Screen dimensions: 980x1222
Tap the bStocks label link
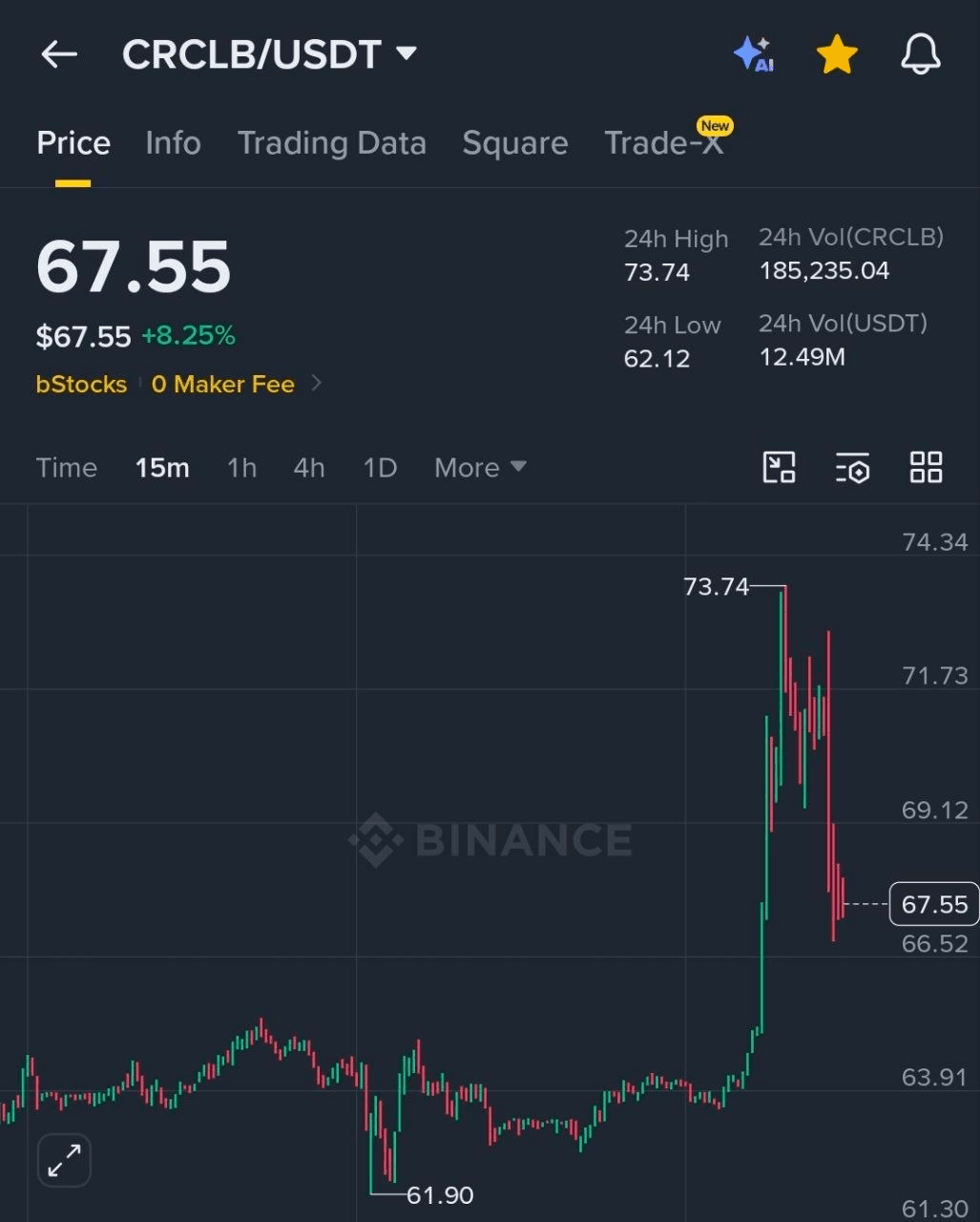81,384
